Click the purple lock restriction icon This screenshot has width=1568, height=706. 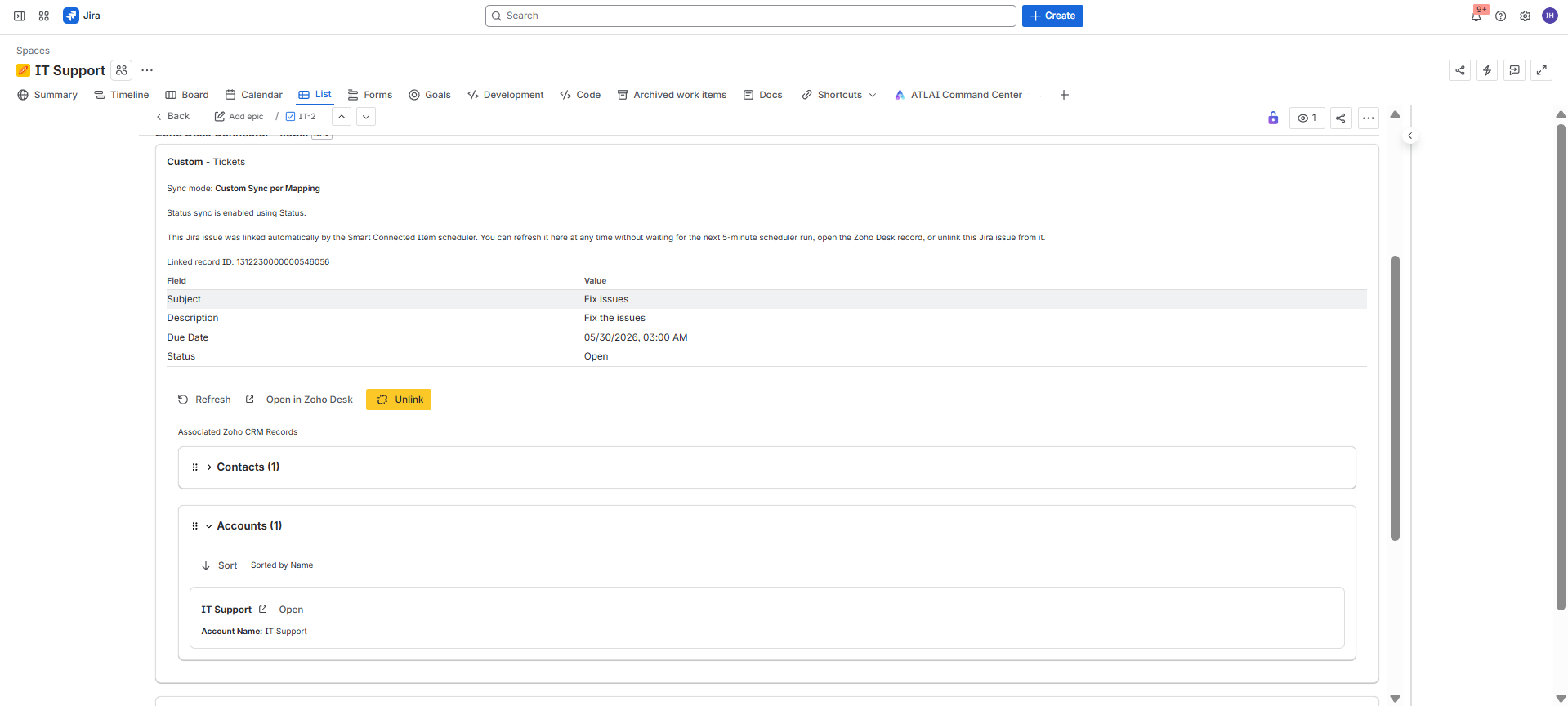tap(1273, 118)
